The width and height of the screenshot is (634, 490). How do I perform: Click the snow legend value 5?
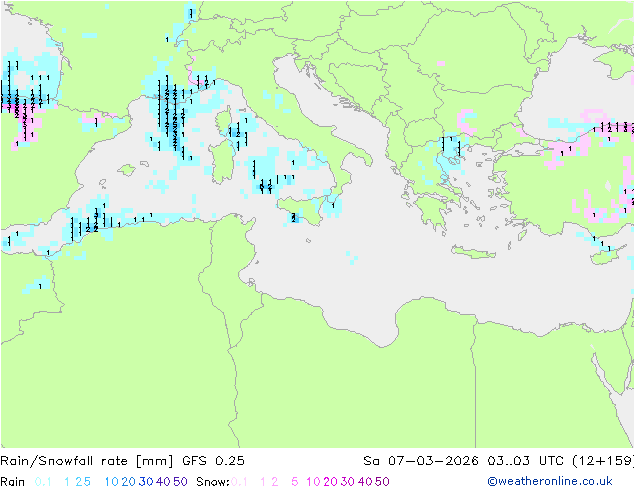coord(295,482)
